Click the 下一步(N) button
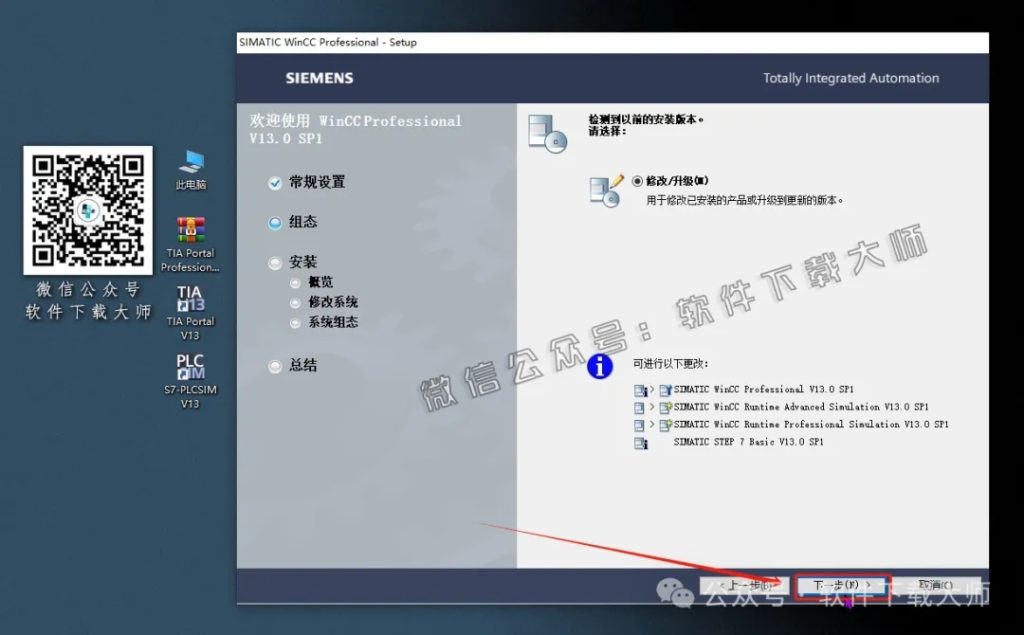Viewport: 1024px width, 635px height. (x=840, y=585)
